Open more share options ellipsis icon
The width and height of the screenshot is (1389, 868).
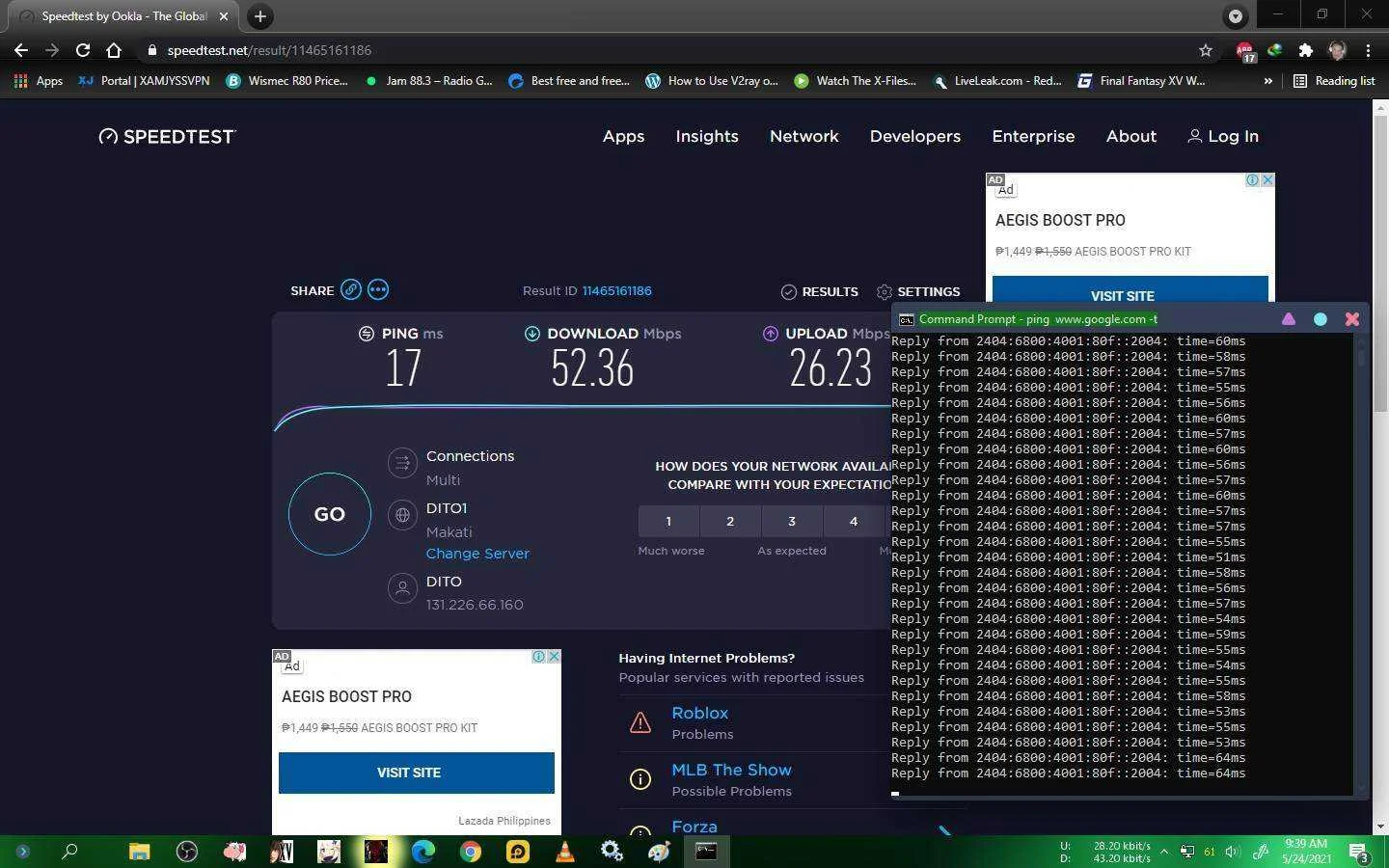pos(378,289)
